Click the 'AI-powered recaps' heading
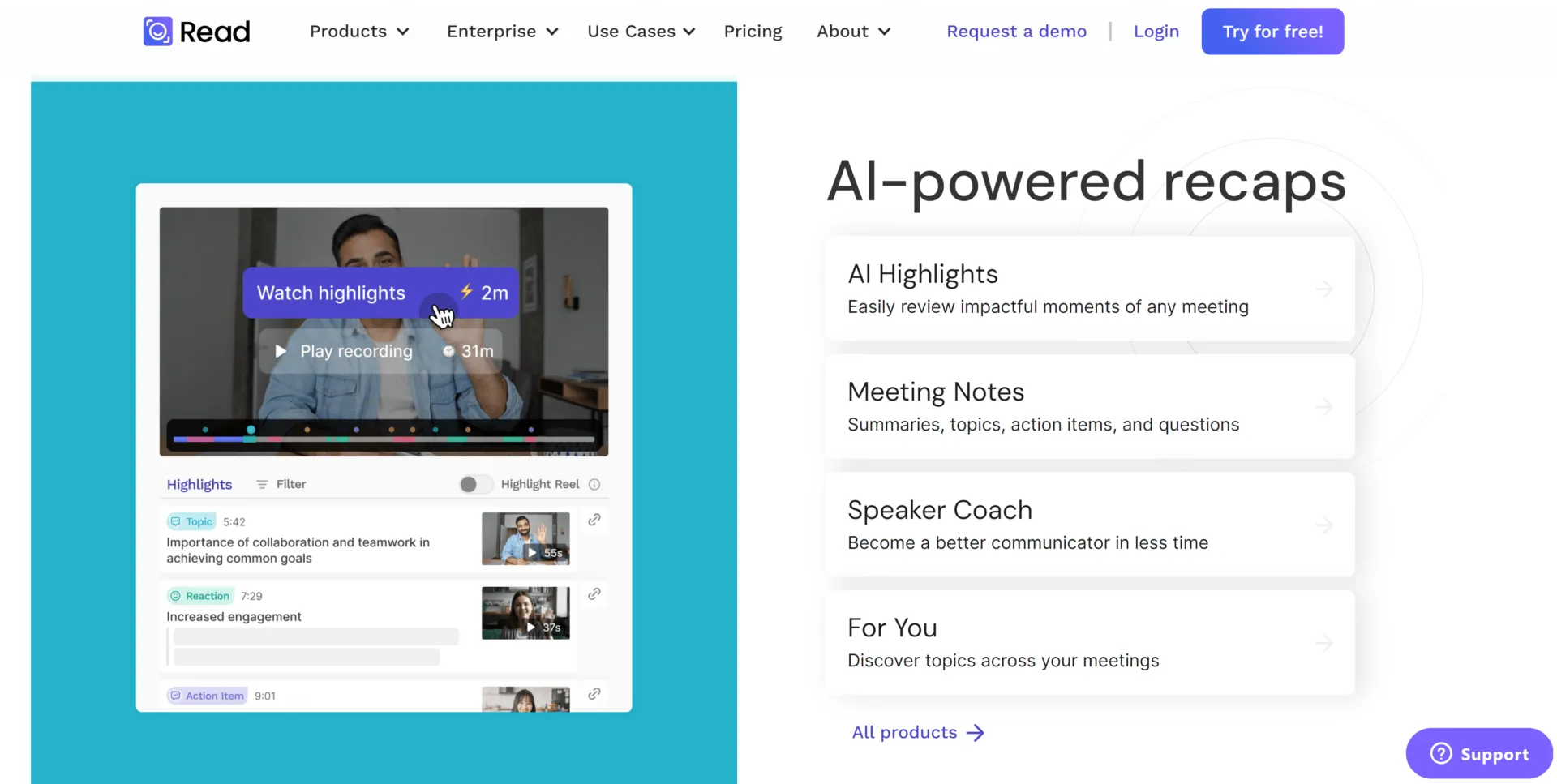Viewport: 1557px width, 784px height. tap(1087, 182)
